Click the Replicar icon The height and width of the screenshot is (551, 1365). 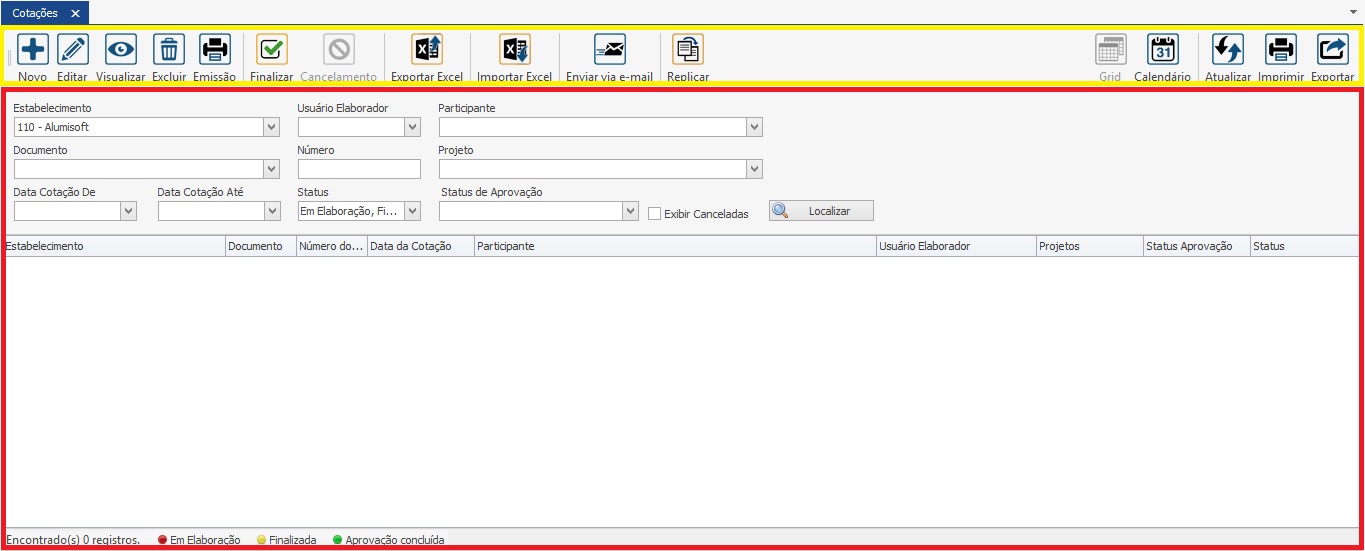pos(688,50)
